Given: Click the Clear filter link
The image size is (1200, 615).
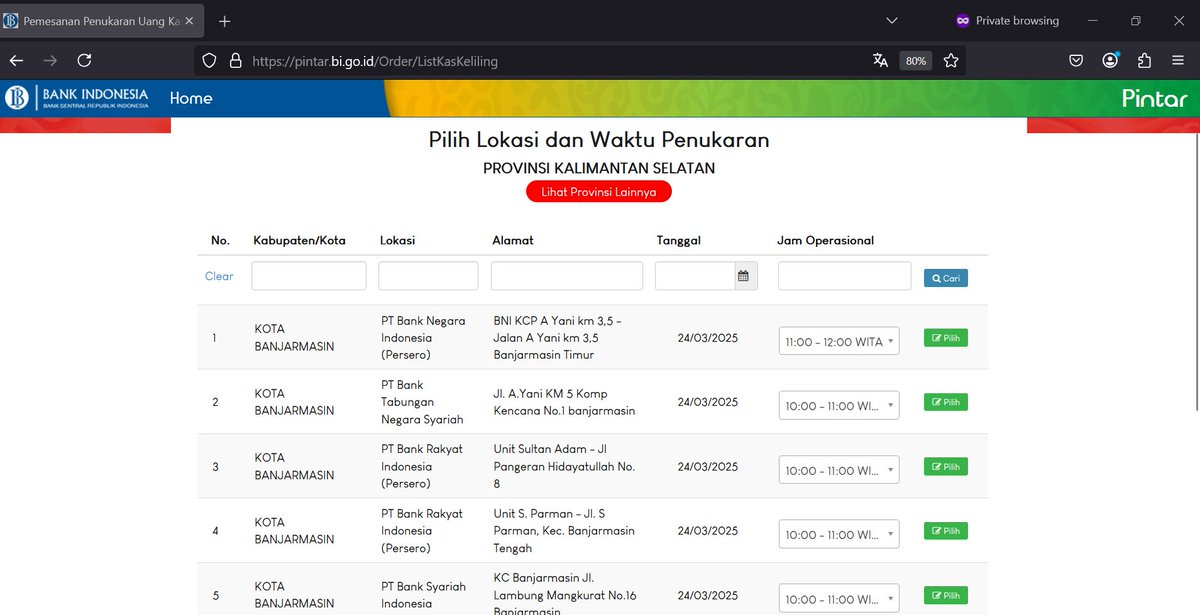Looking at the screenshot, I should (219, 276).
